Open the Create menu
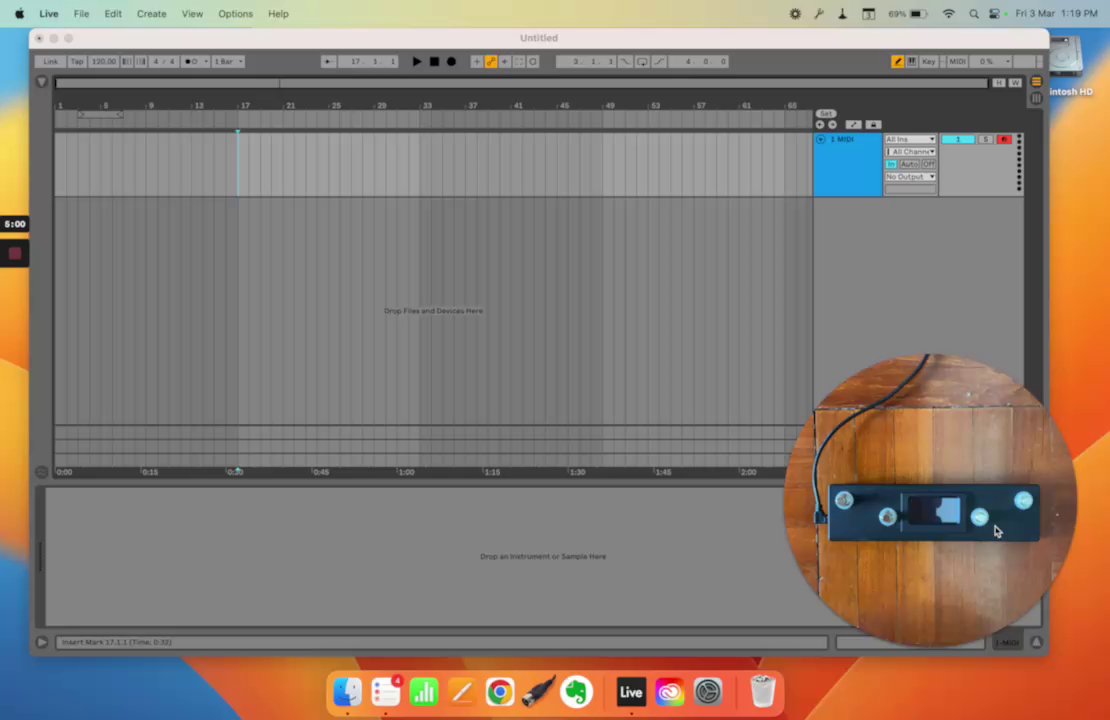 pos(151,13)
